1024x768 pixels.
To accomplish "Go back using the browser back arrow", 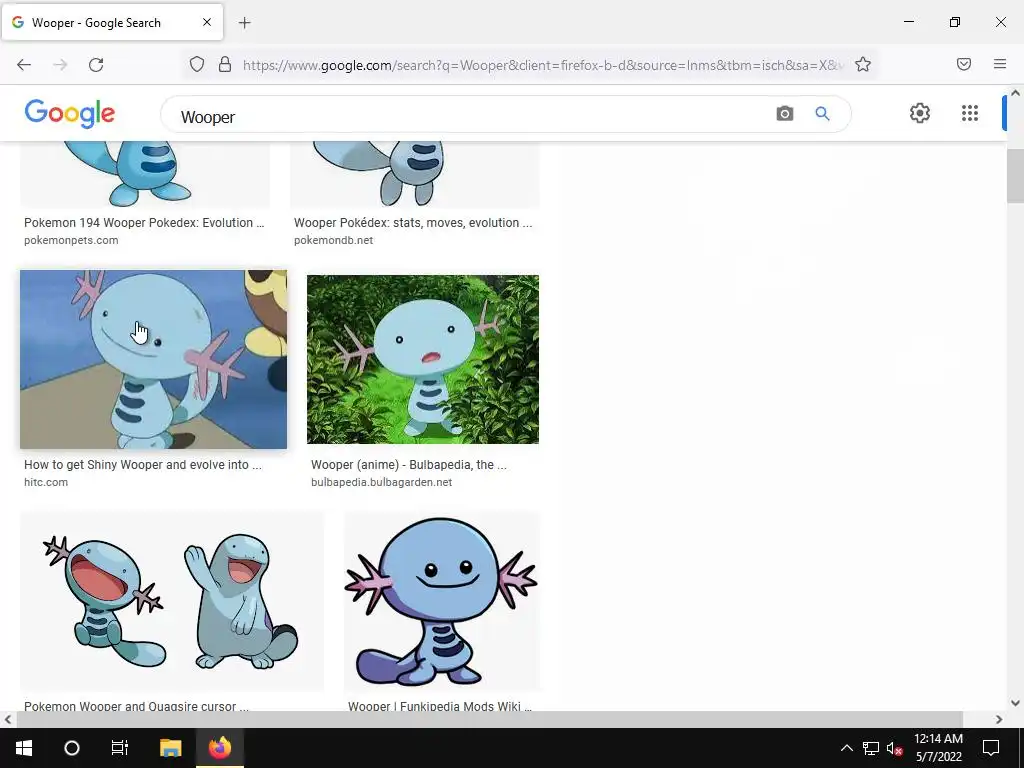I will (24, 65).
